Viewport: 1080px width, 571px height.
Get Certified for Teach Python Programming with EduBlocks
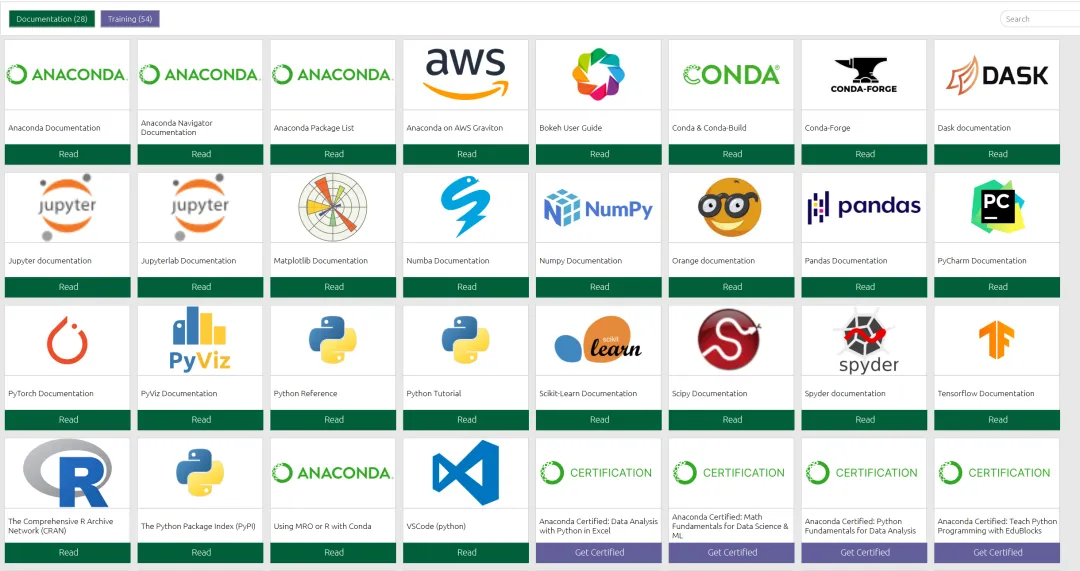(997, 552)
